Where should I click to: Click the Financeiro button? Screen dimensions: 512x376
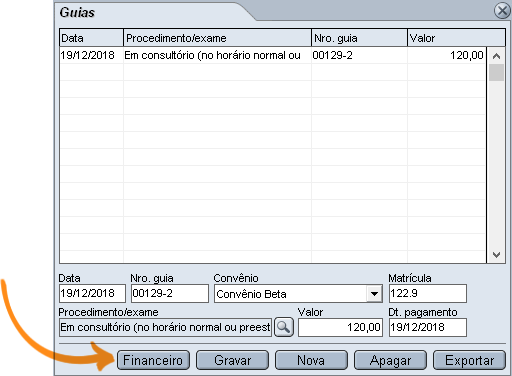tap(153, 360)
